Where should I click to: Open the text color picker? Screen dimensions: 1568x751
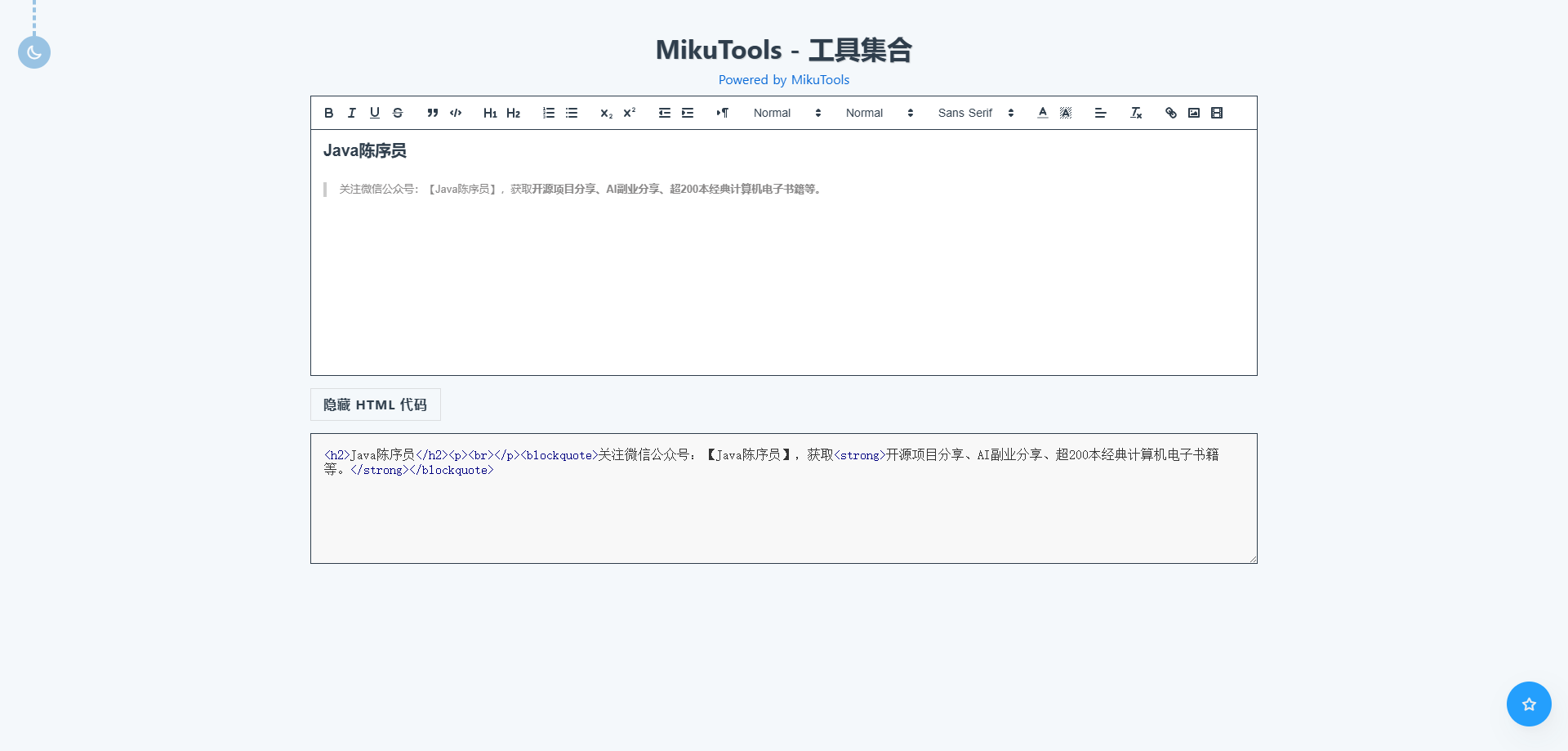pos(1043,113)
